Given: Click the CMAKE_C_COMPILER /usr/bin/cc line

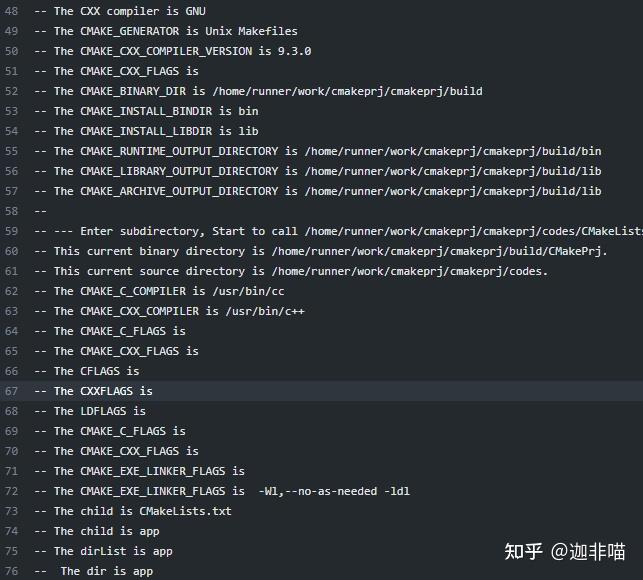Looking at the screenshot, I should point(160,291).
